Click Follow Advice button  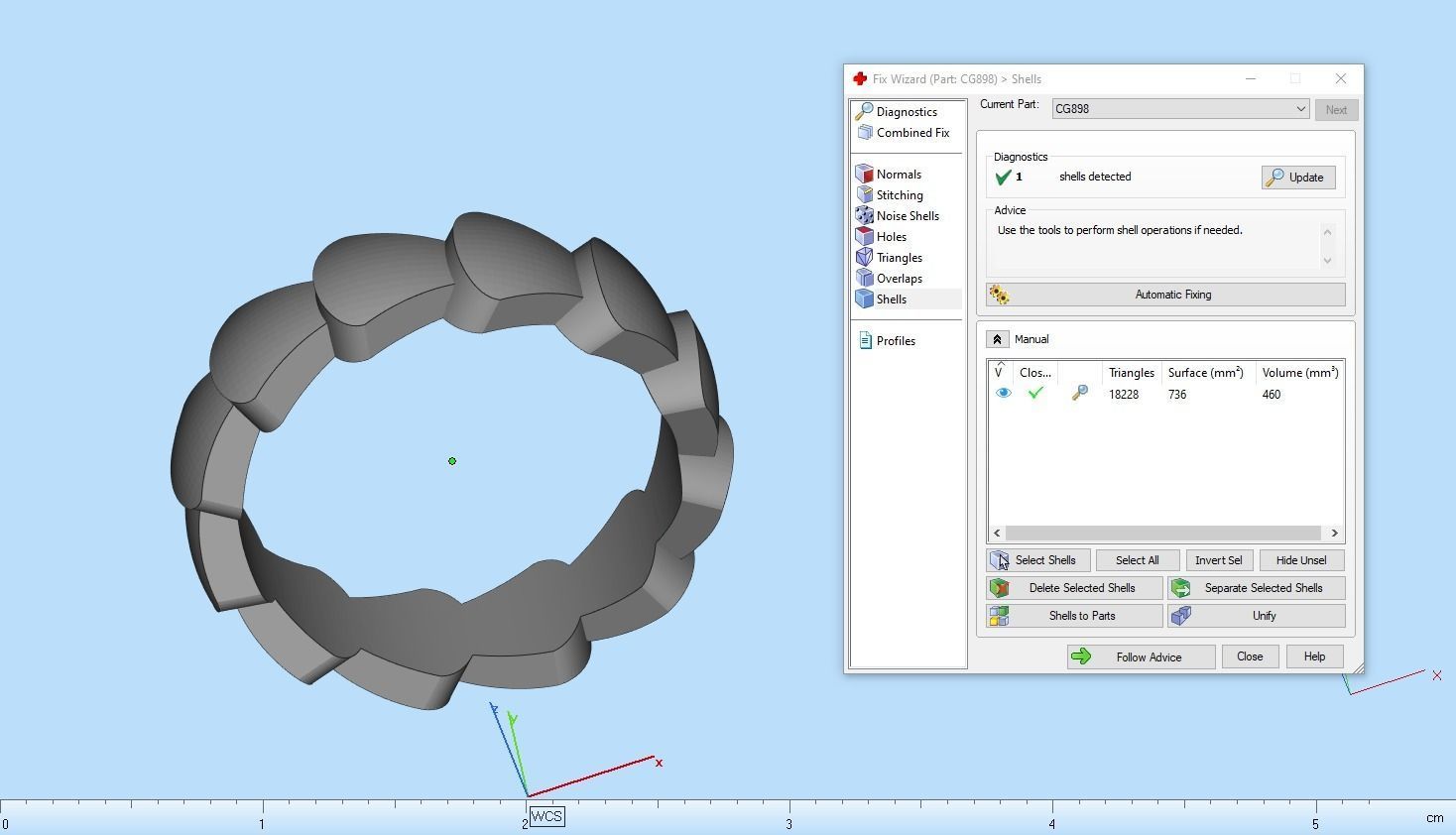pyautogui.click(x=1141, y=656)
